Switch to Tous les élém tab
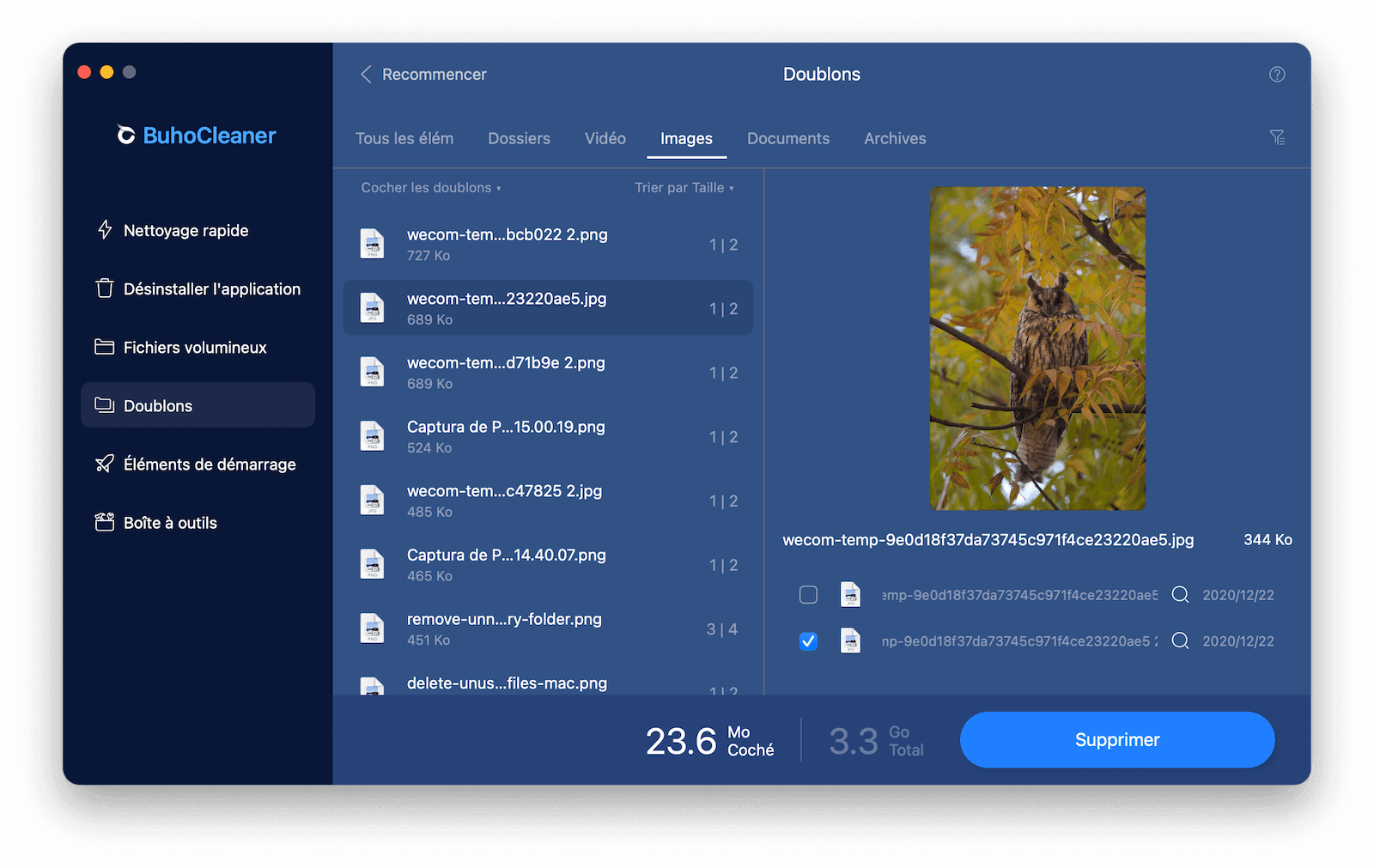Screen dimensions: 1374x868 [404, 138]
